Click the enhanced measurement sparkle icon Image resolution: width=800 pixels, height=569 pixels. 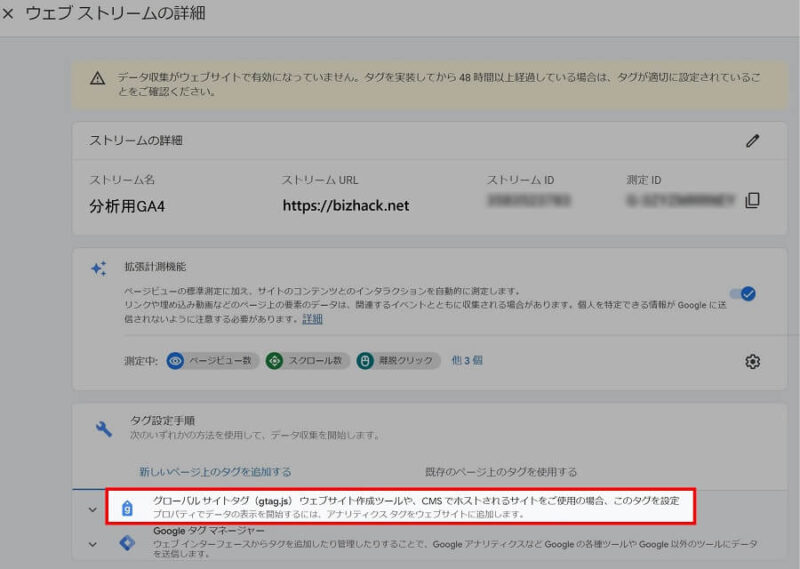tap(99, 268)
